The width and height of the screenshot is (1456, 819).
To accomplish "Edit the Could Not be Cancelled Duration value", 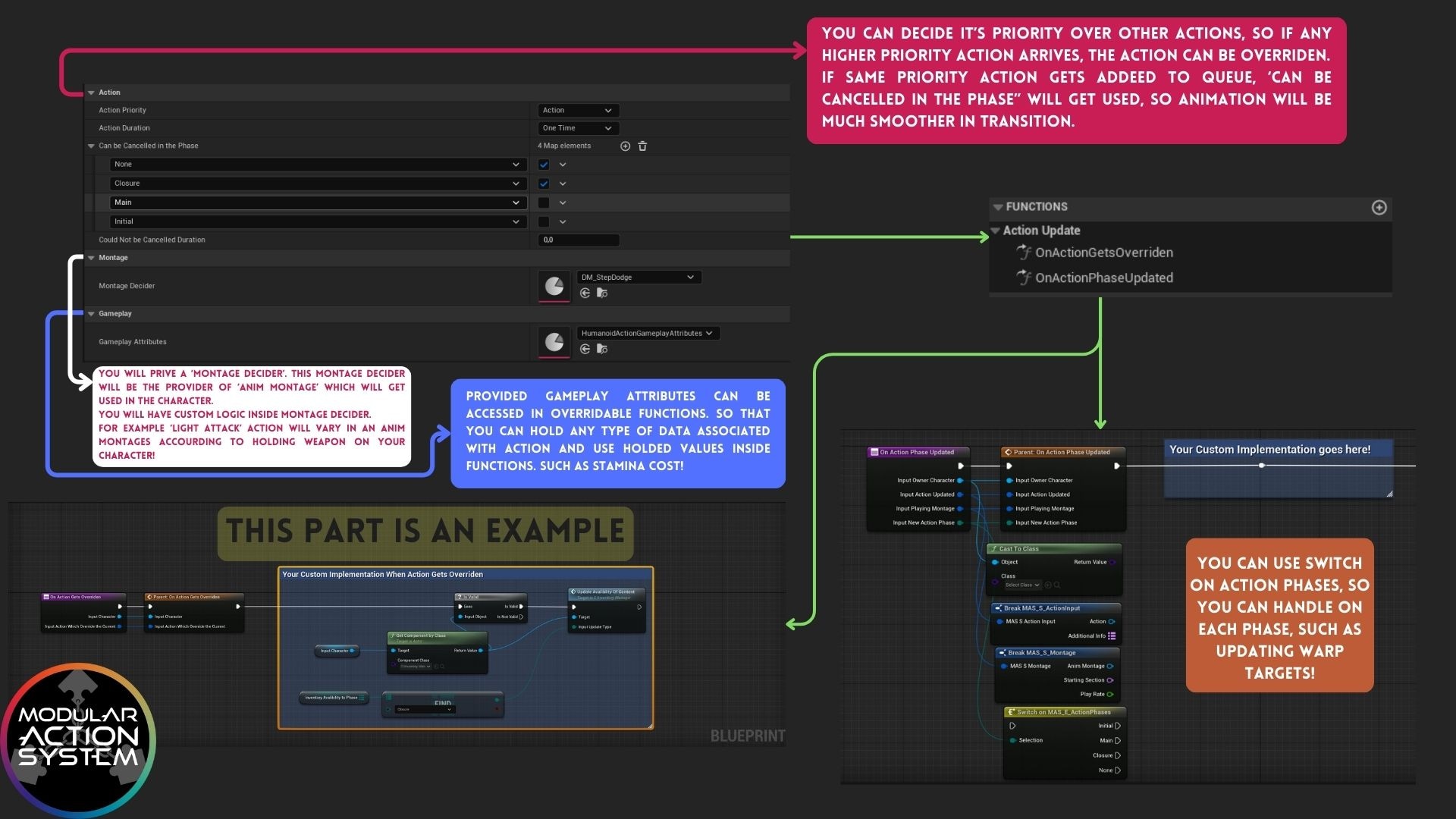I will click(579, 240).
